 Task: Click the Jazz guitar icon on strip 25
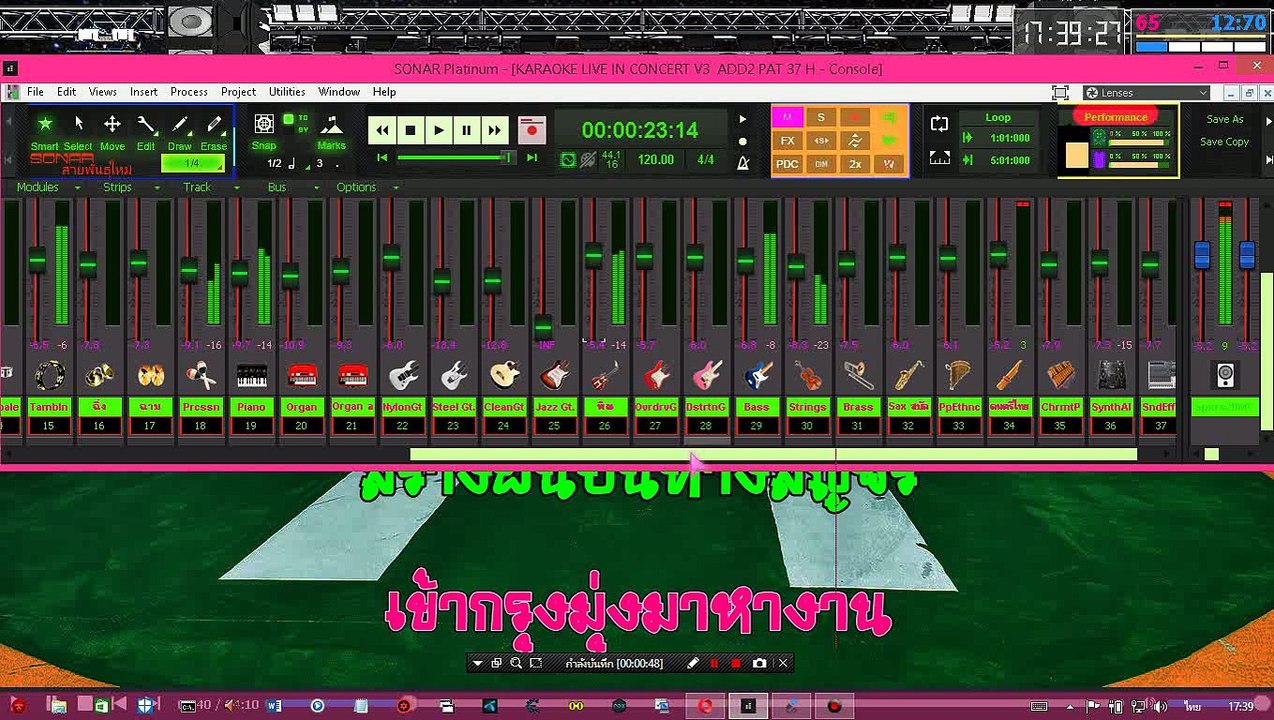point(555,375)
